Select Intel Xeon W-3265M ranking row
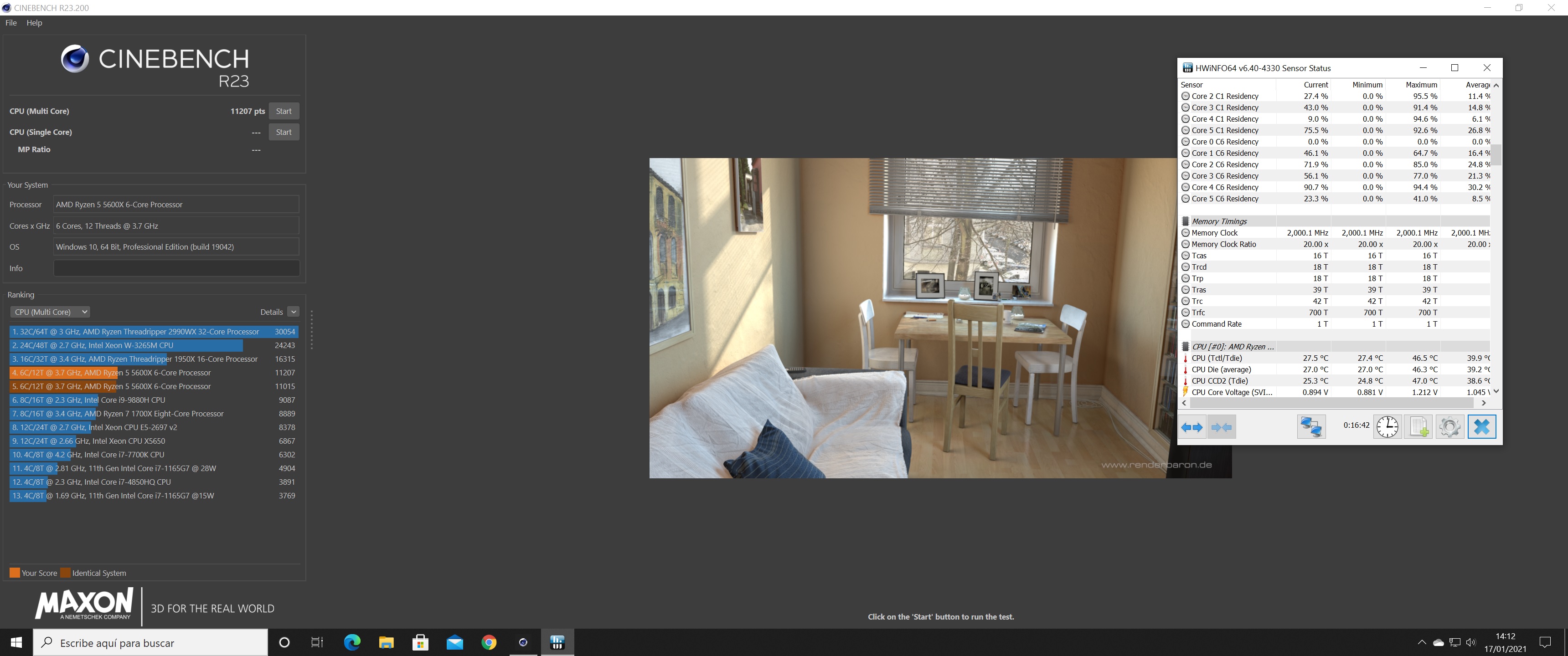Screen dimensions: 1568x656 (154, 346)
